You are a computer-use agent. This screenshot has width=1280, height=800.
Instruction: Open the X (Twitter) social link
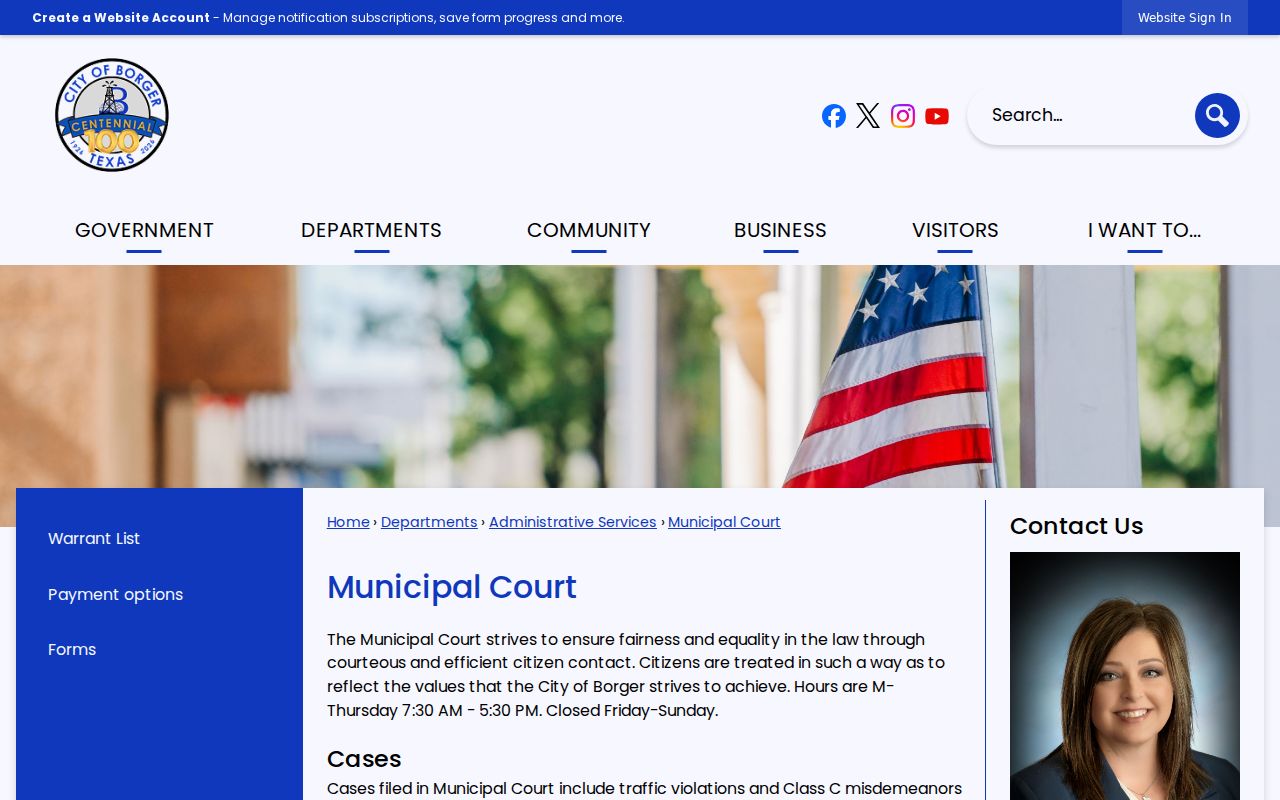point(868,116)
